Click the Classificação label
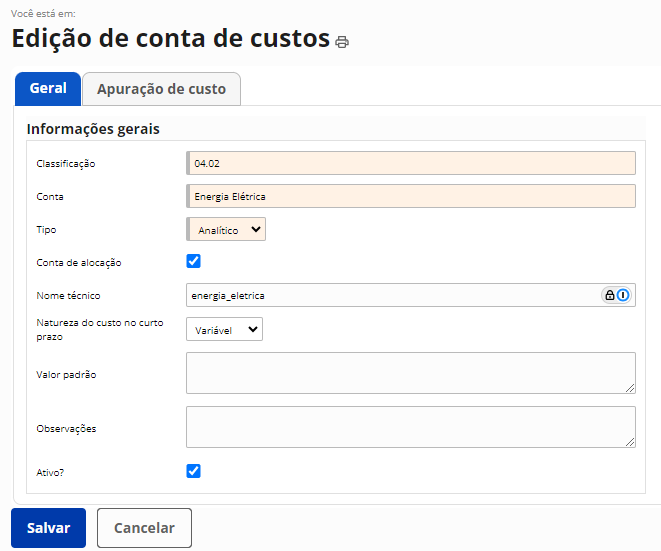Screen dimensions: 661x551 click(66, 164)
